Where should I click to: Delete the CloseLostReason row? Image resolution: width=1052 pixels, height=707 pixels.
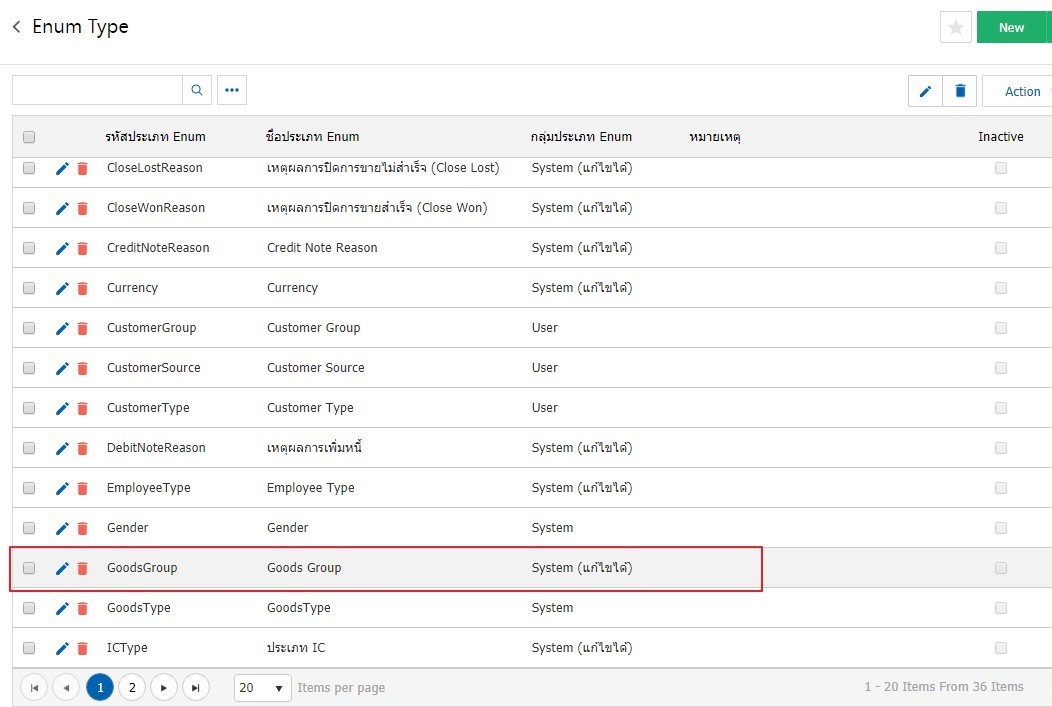pyautogui.click(x=83, y=168)
